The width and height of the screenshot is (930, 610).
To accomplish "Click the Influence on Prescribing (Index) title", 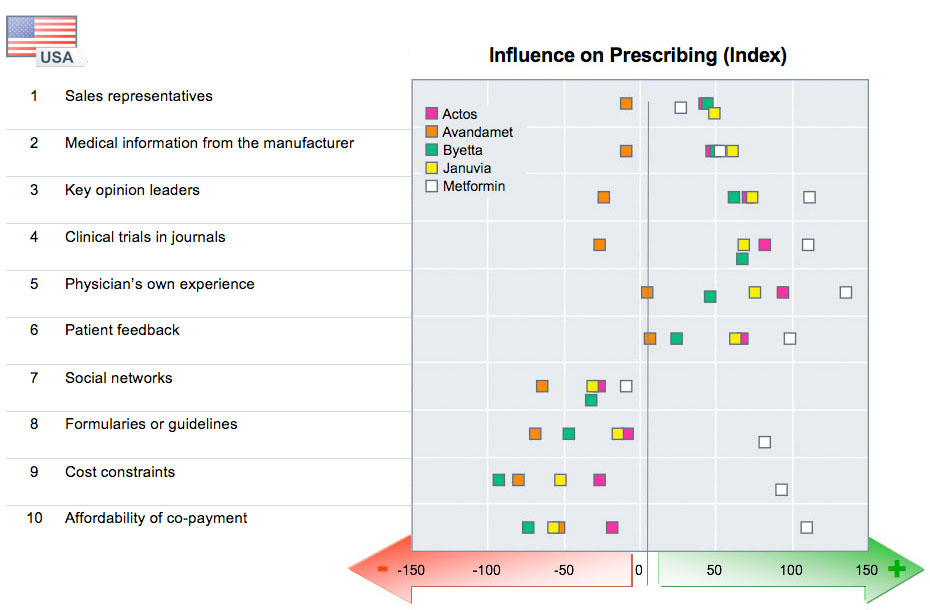I will pyautogui.click(x=638, y=56).
